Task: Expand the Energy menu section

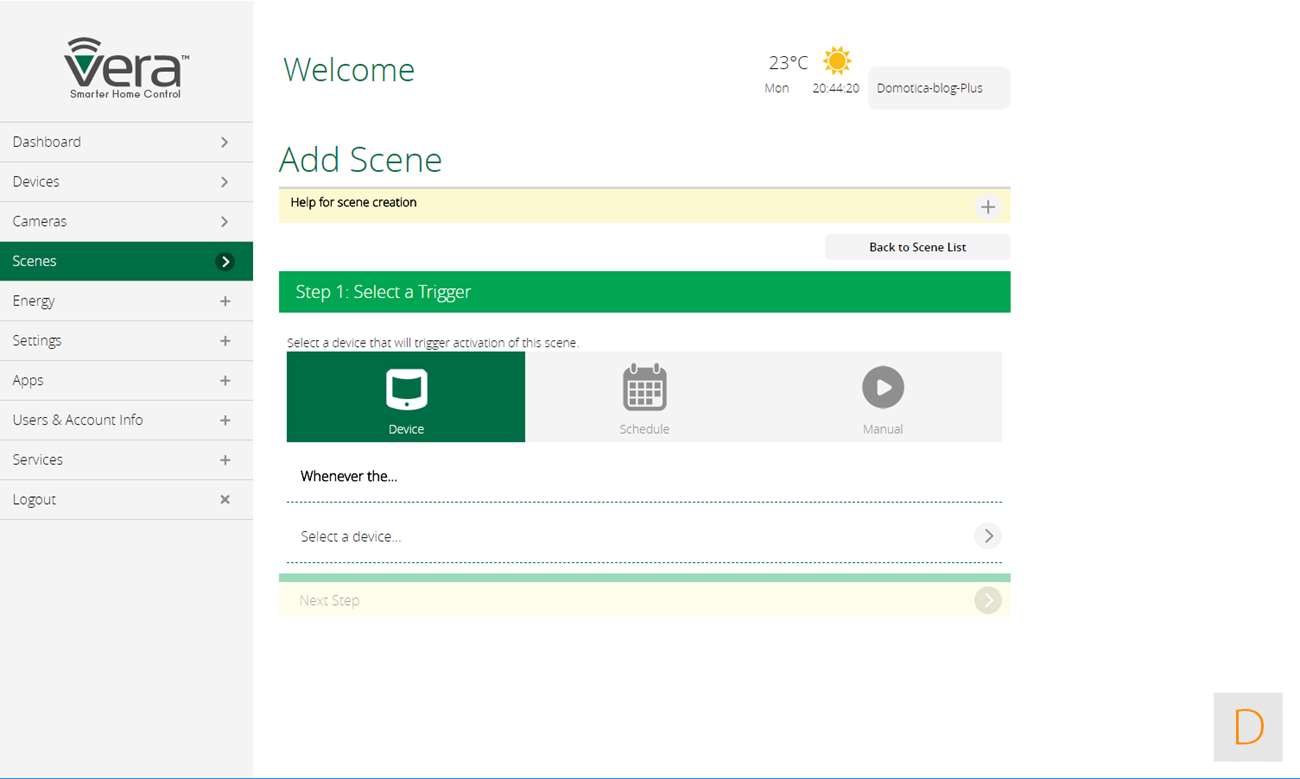Action: 225,301
